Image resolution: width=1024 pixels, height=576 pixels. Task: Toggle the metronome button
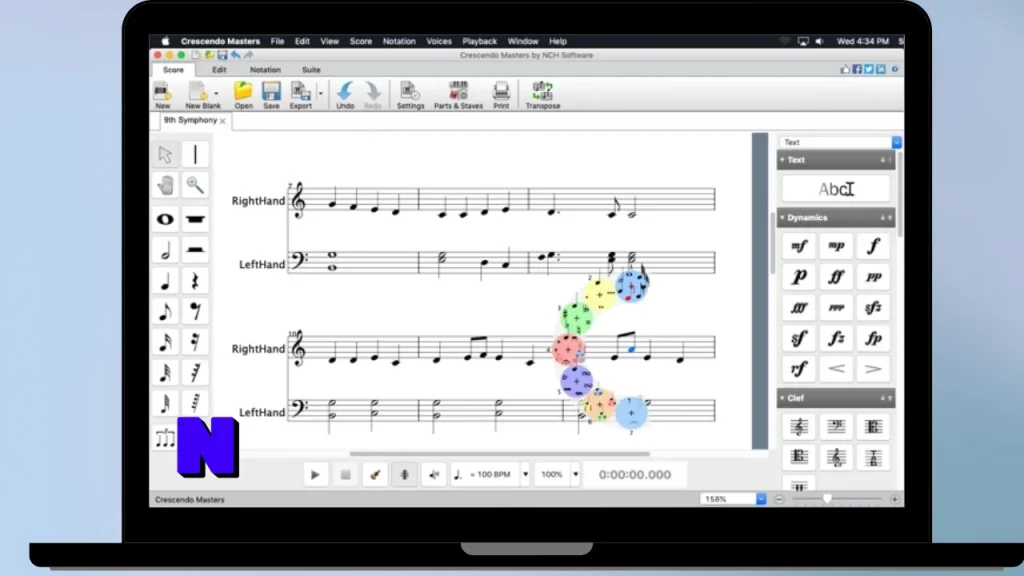tap(405, 475)
